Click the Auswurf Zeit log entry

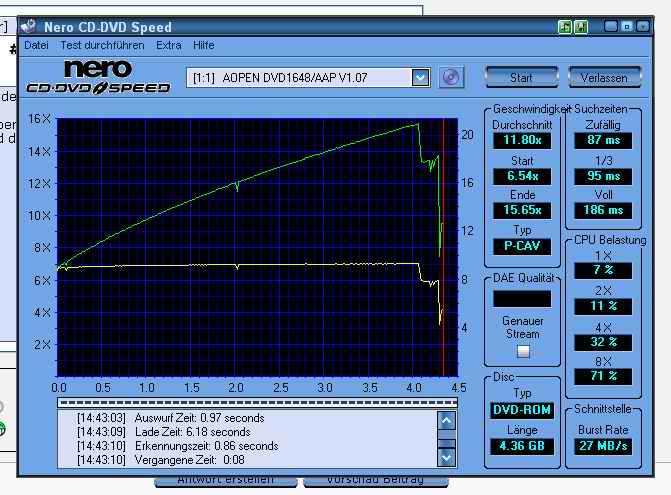pos(171,418)
